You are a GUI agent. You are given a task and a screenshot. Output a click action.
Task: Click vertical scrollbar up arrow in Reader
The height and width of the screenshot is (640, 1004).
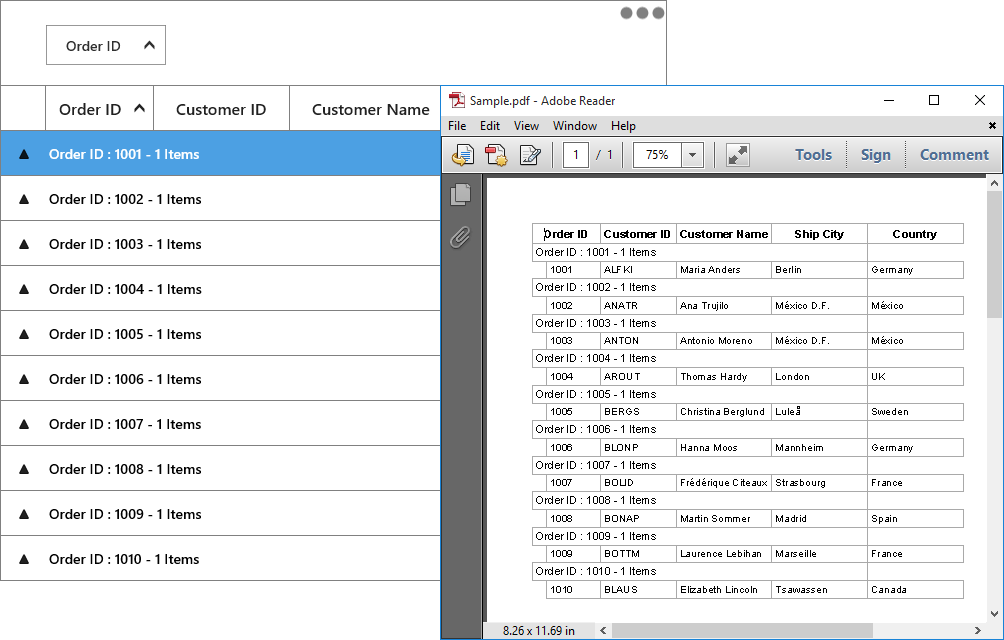994,183
